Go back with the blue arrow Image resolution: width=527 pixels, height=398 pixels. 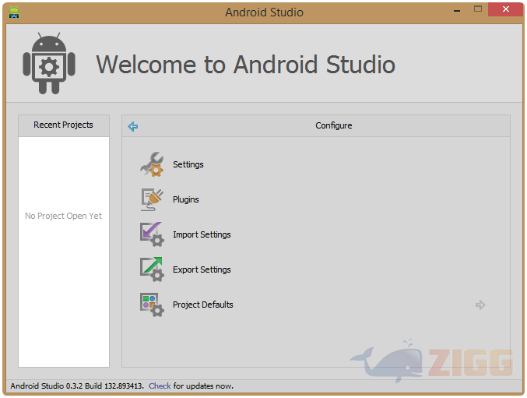[133, 126]
